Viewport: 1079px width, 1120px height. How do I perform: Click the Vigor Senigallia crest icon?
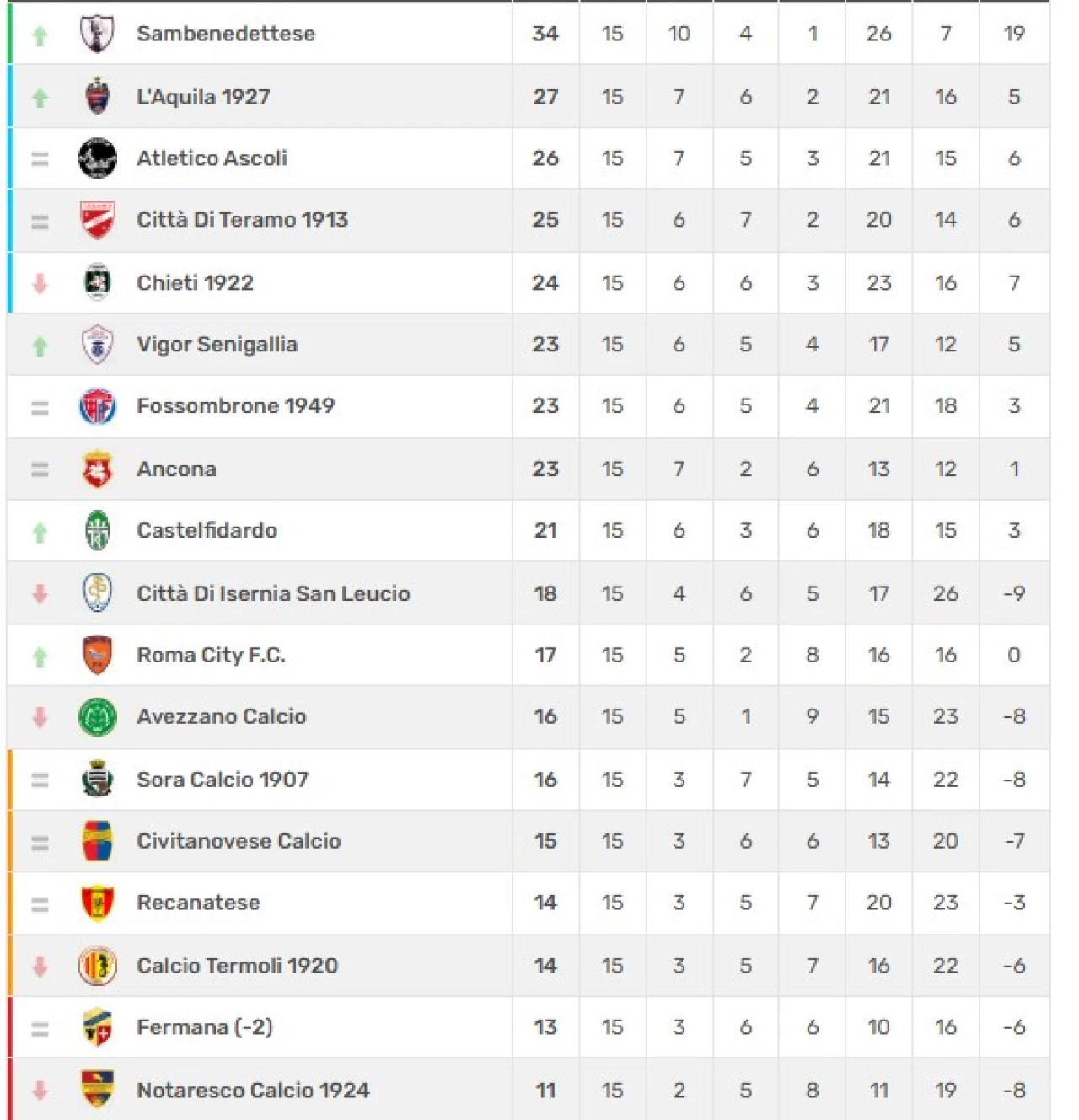click(97, 344)
